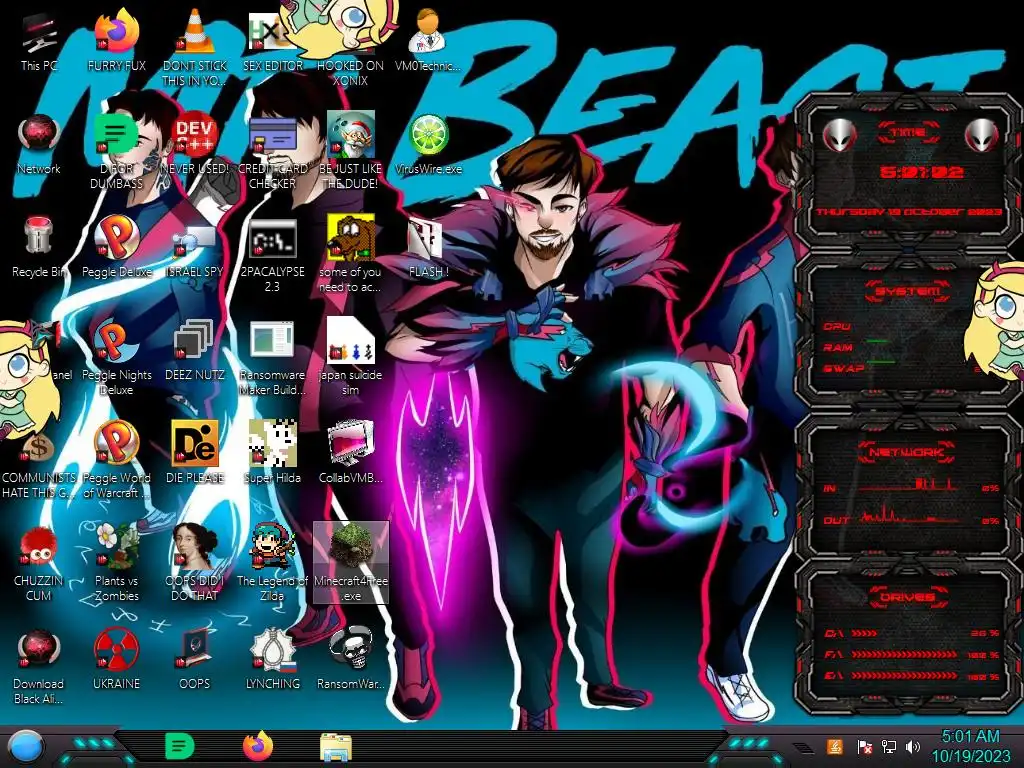Image resolution: width=1024 pixels, height=768 pixels.
Task: Open File Explorer from the taskbar
Action: point(336,747)
